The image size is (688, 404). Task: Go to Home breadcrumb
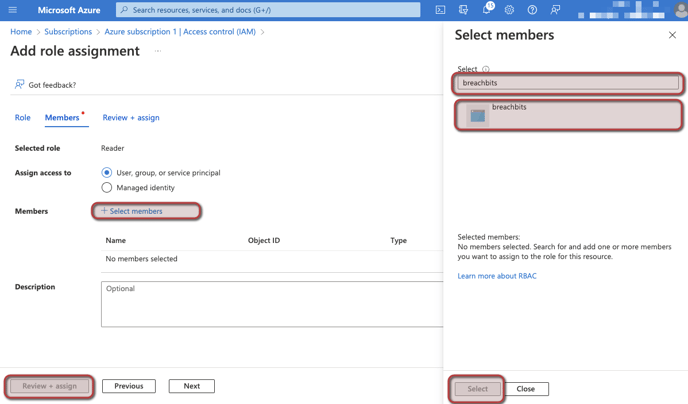(21, 32)
